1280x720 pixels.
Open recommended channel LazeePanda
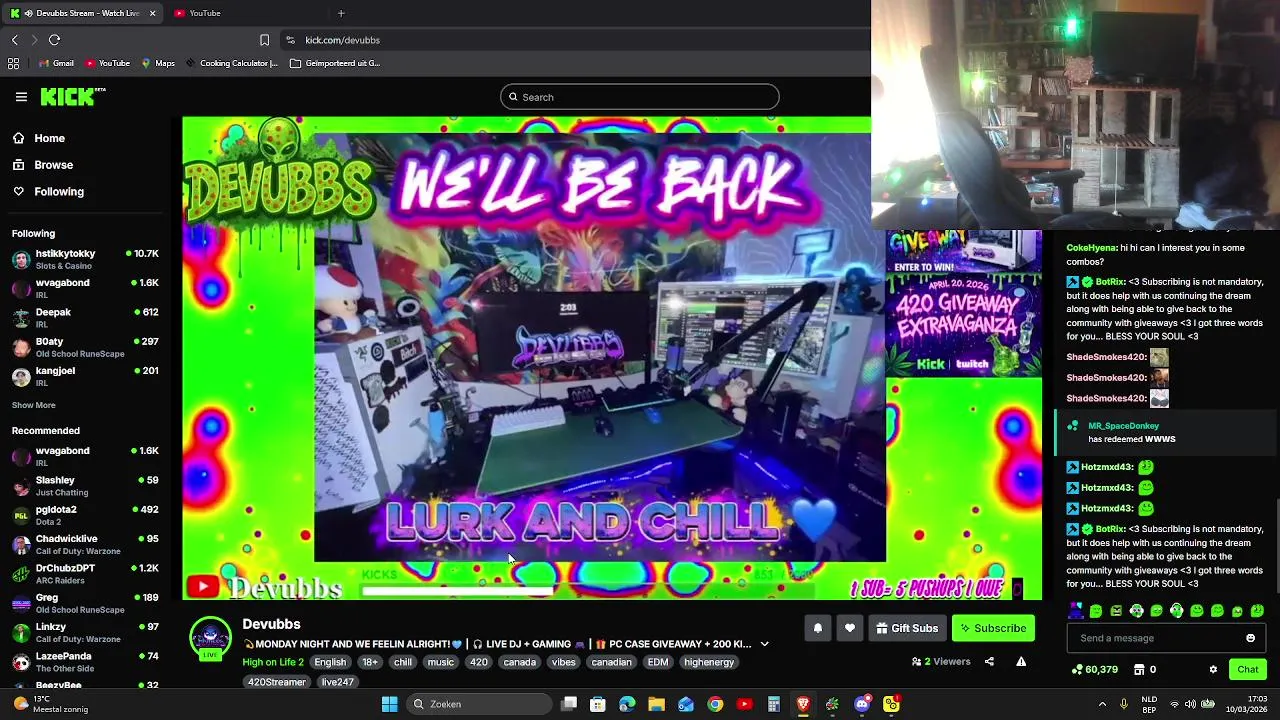click(x=85, y=662)
